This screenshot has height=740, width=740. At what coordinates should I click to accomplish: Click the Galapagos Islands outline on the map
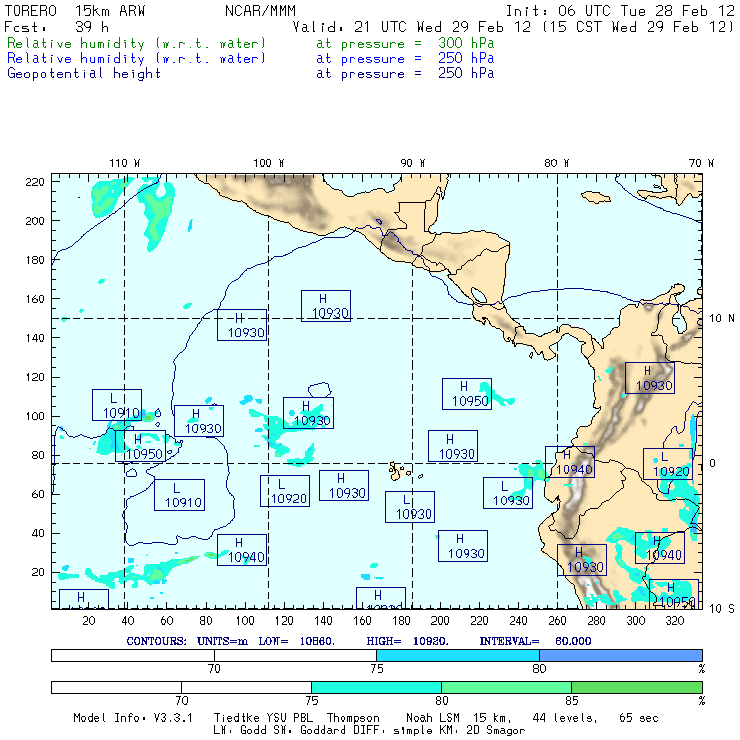(x=396, y=471)
